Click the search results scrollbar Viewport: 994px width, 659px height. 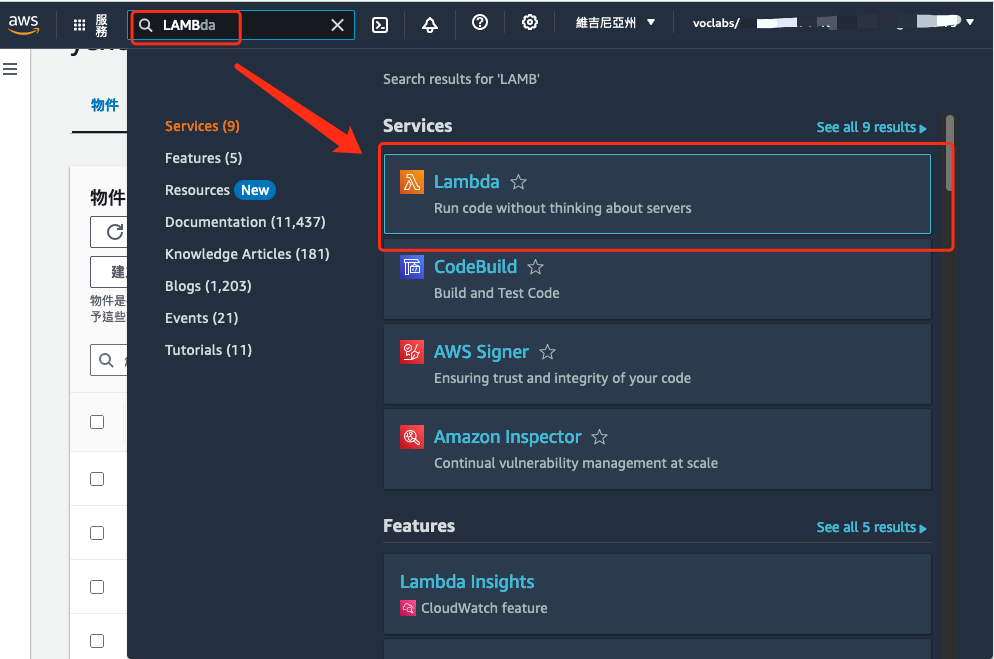(949, 153)
